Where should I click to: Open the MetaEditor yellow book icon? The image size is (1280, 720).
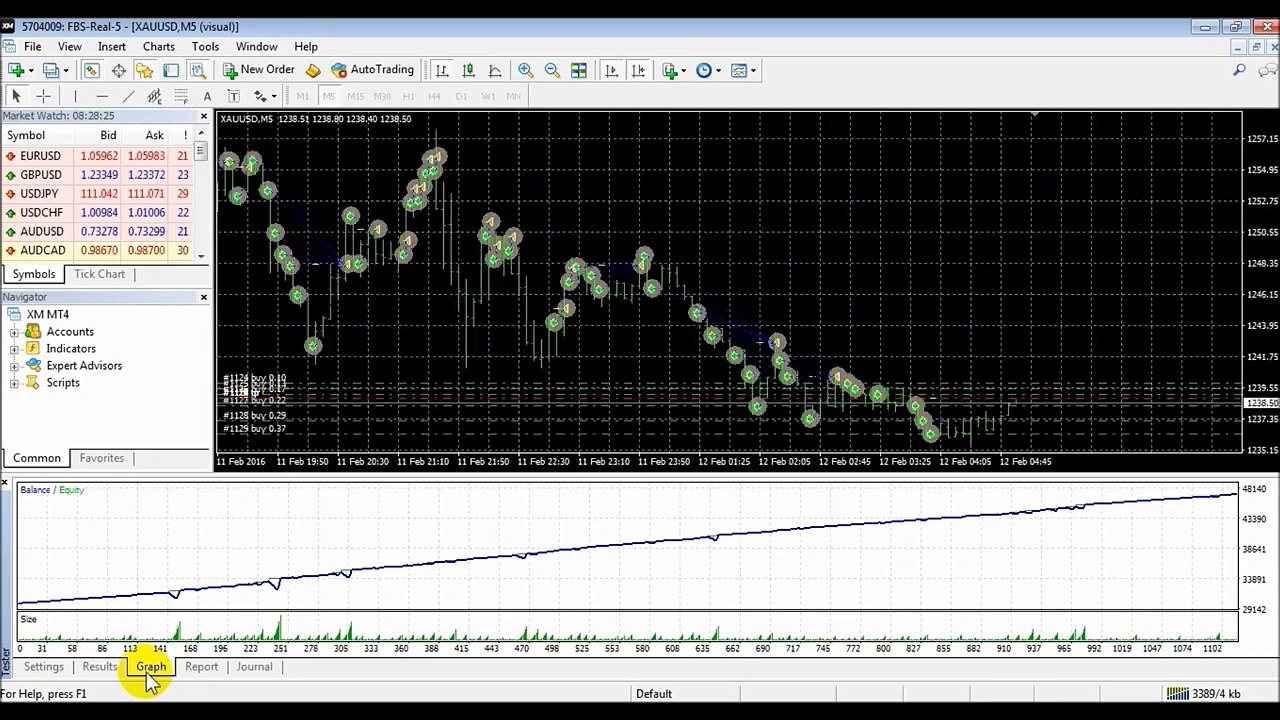(313, 70)
